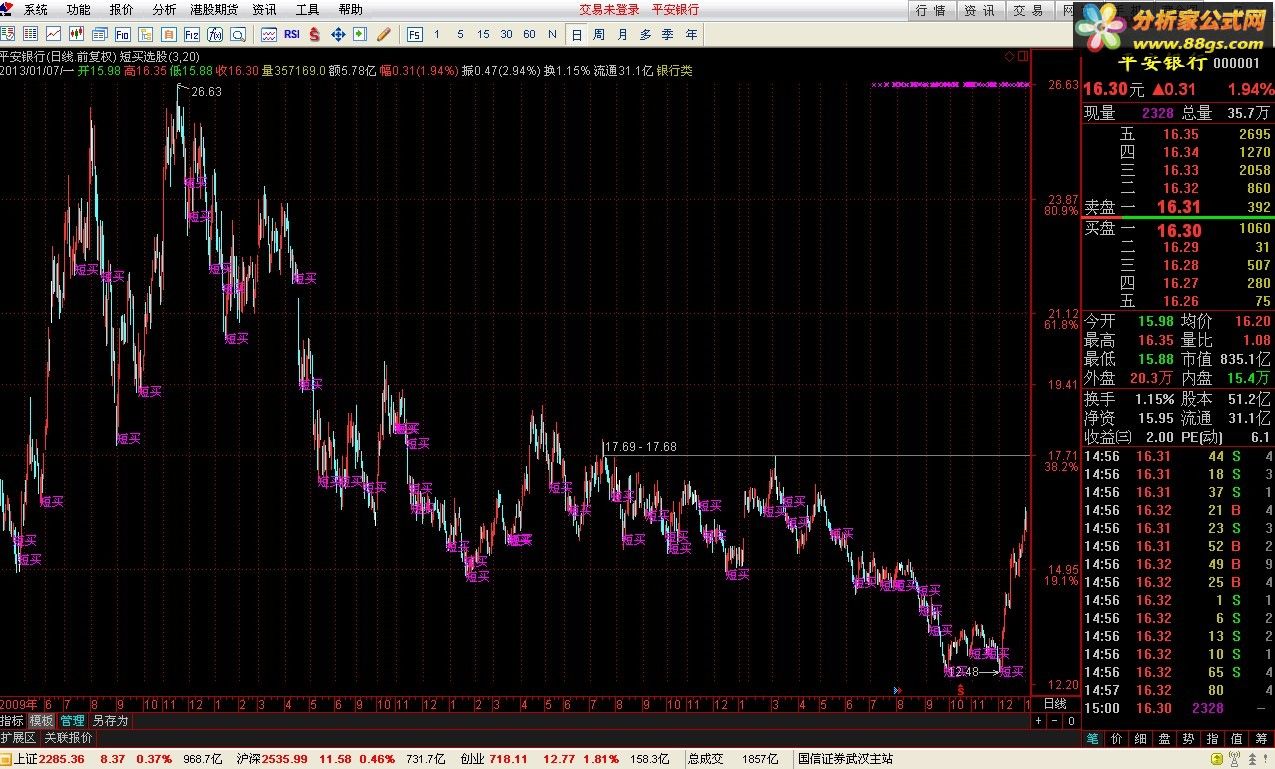Click the 另存为 tab below chart

(110, 720)
